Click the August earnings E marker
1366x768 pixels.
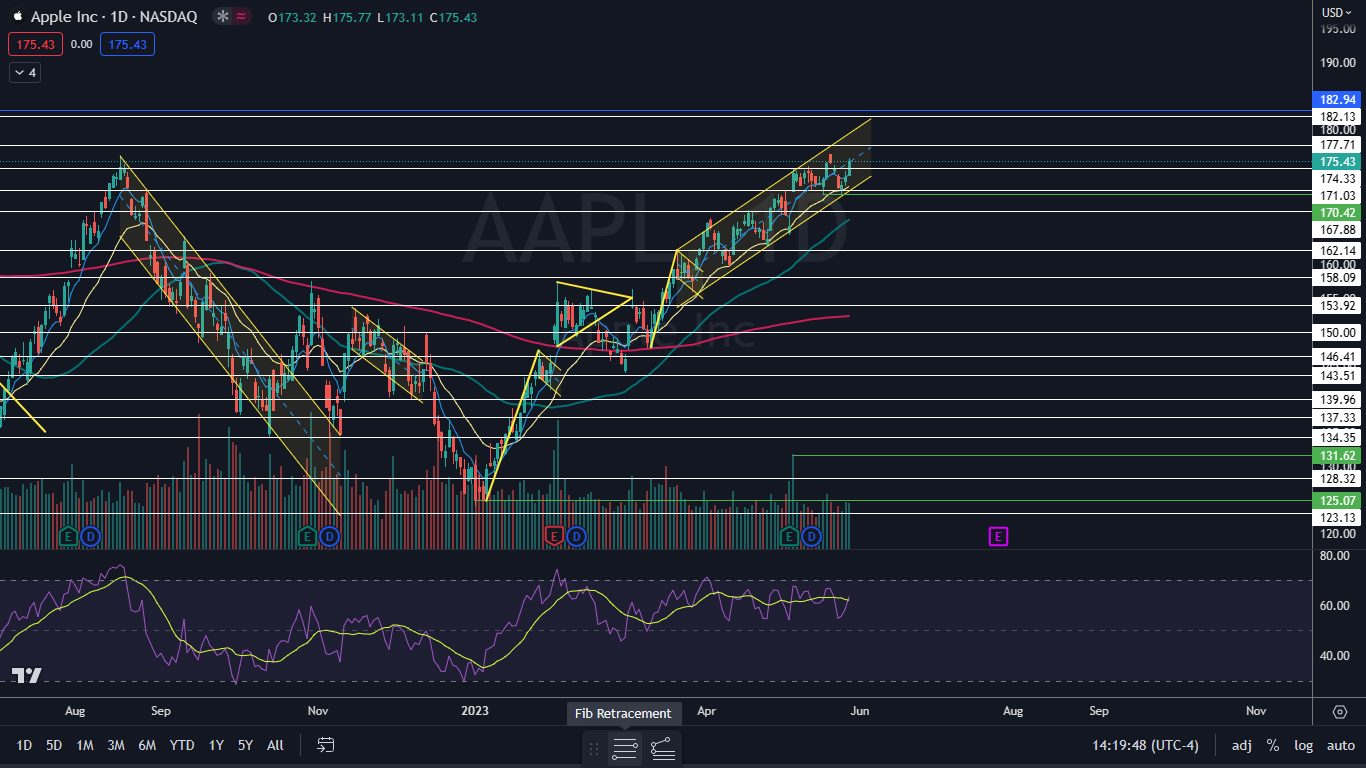[x=68, y=536]
